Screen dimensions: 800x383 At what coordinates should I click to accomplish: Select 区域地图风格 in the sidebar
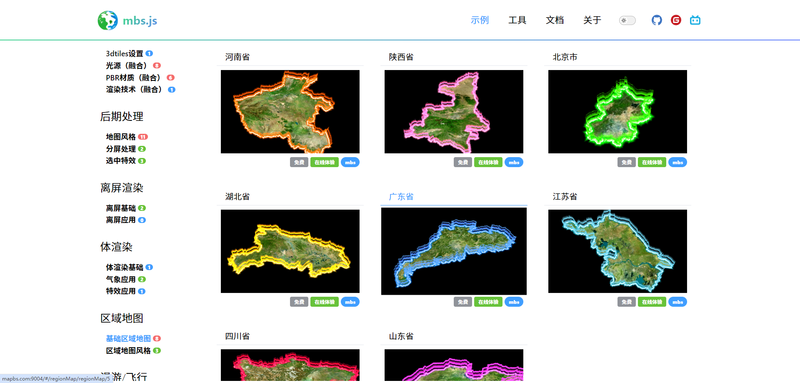[x=129, y=351]
